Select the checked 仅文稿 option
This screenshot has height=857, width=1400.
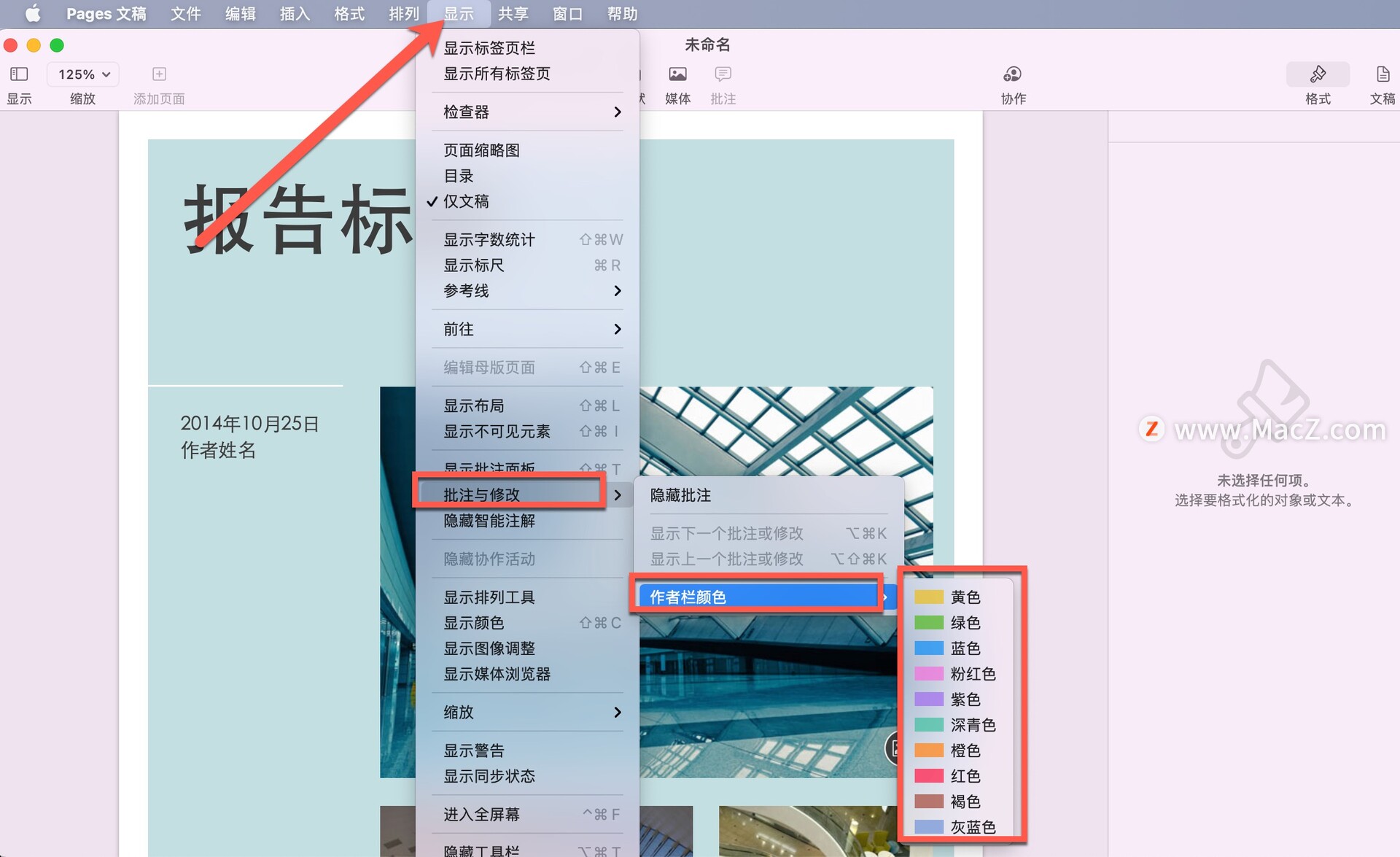pos(527,201)
